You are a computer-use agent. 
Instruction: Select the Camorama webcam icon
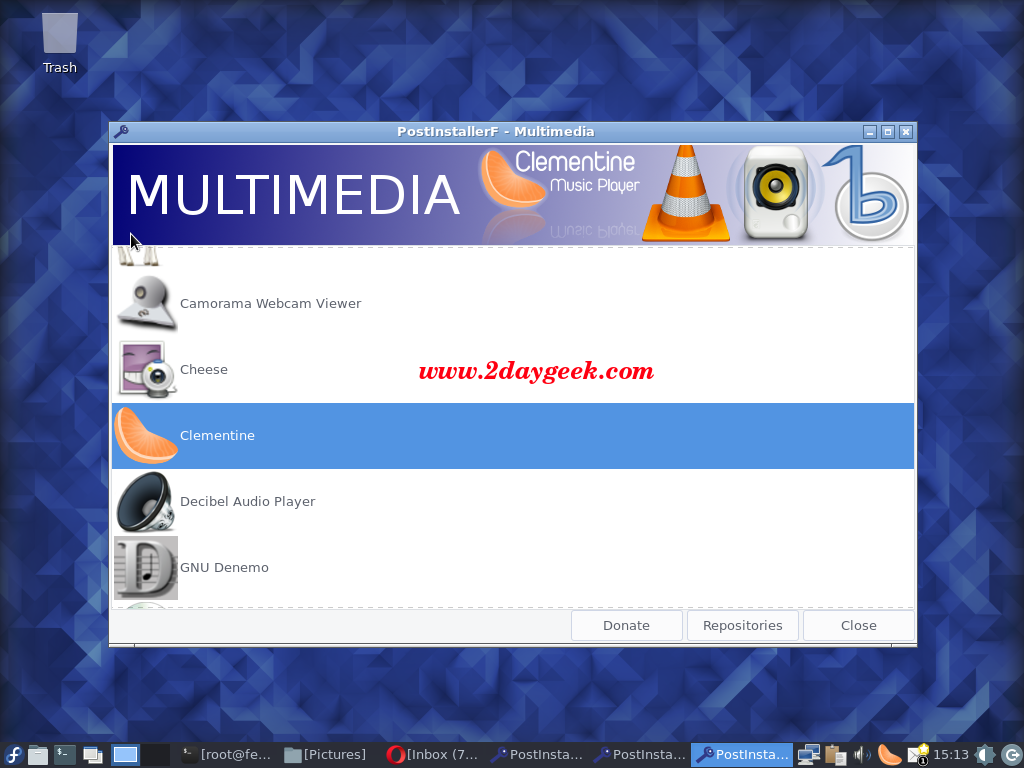click(146, 304)
